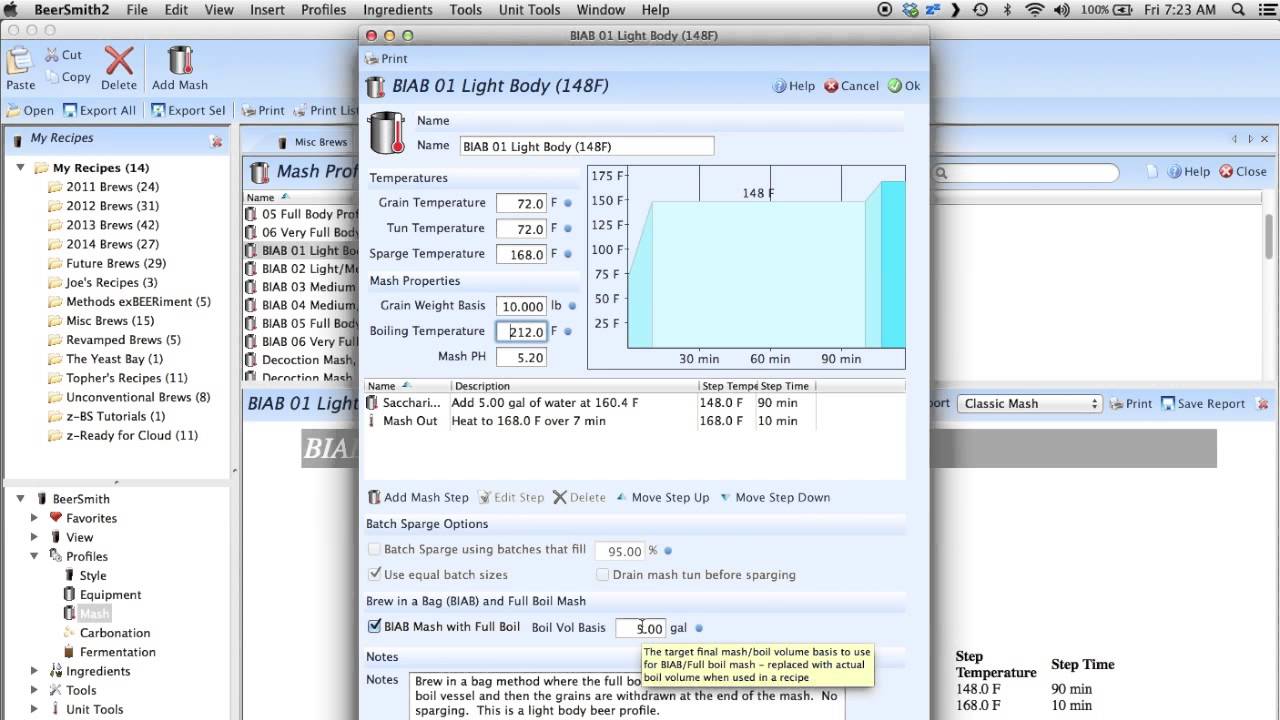This screenshot has height=720, width=1280.
Task: Click Delete step button
Action: pos(579,497)
